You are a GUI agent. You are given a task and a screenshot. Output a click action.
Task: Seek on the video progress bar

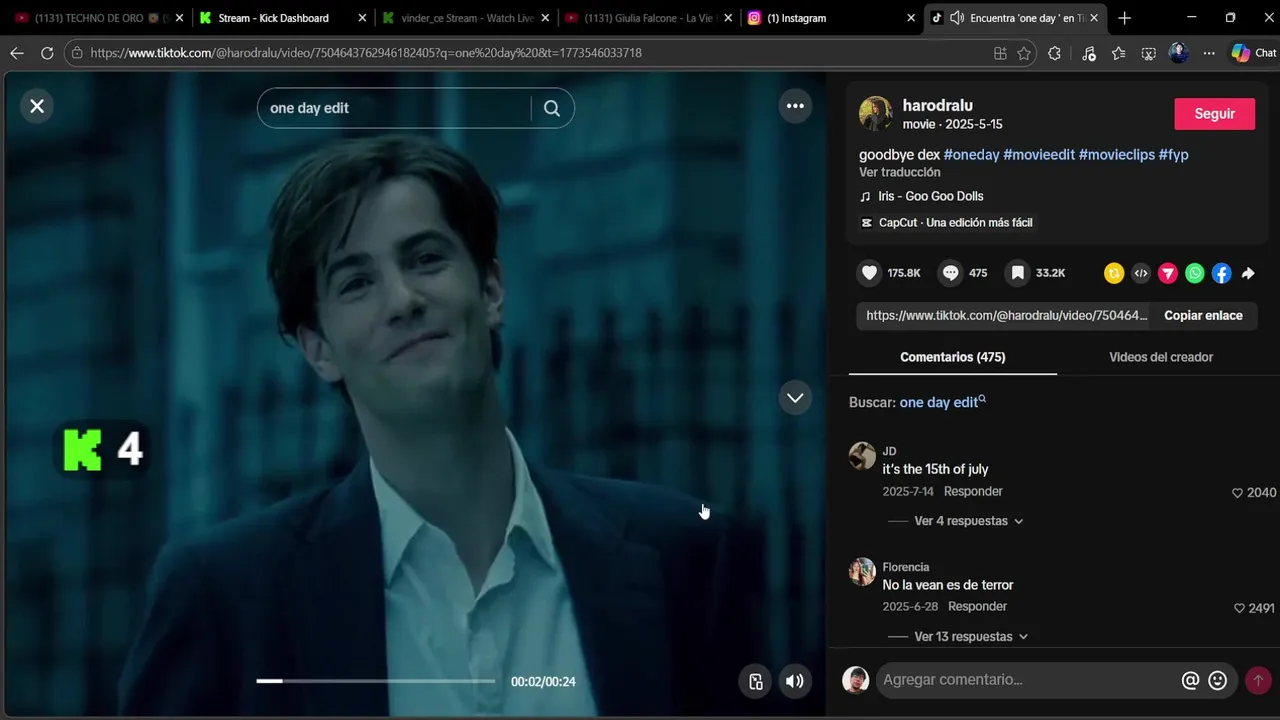[375, 681]
